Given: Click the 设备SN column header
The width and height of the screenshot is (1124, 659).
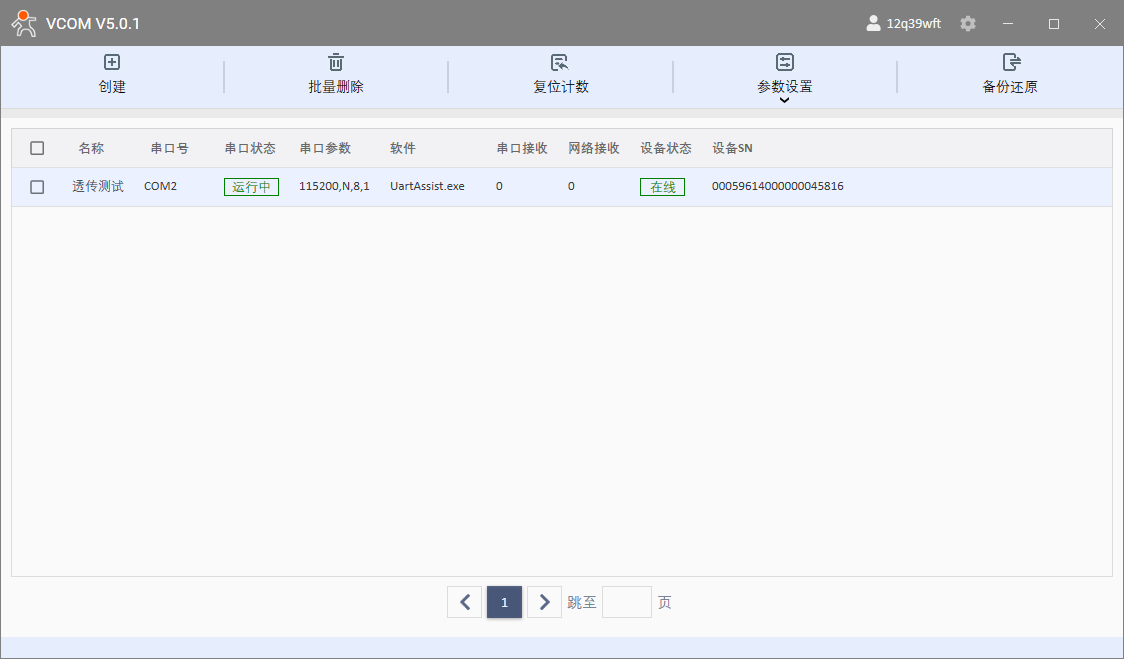Looking at the screenshot, I should [x=732, y=148].
